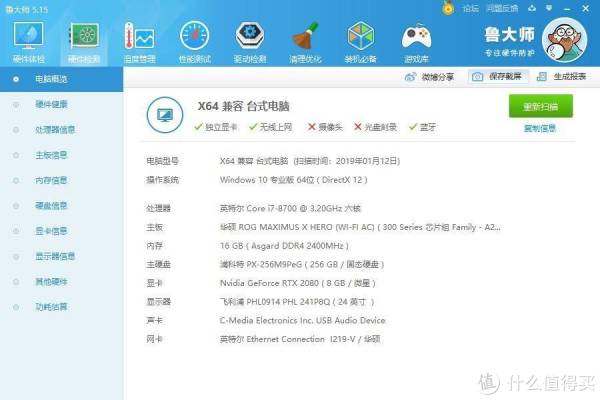The image size is (600, 400).
Task: Click the 光盘刻录 cross indicator
Action: pyautogui.click(x=375, y=127)
